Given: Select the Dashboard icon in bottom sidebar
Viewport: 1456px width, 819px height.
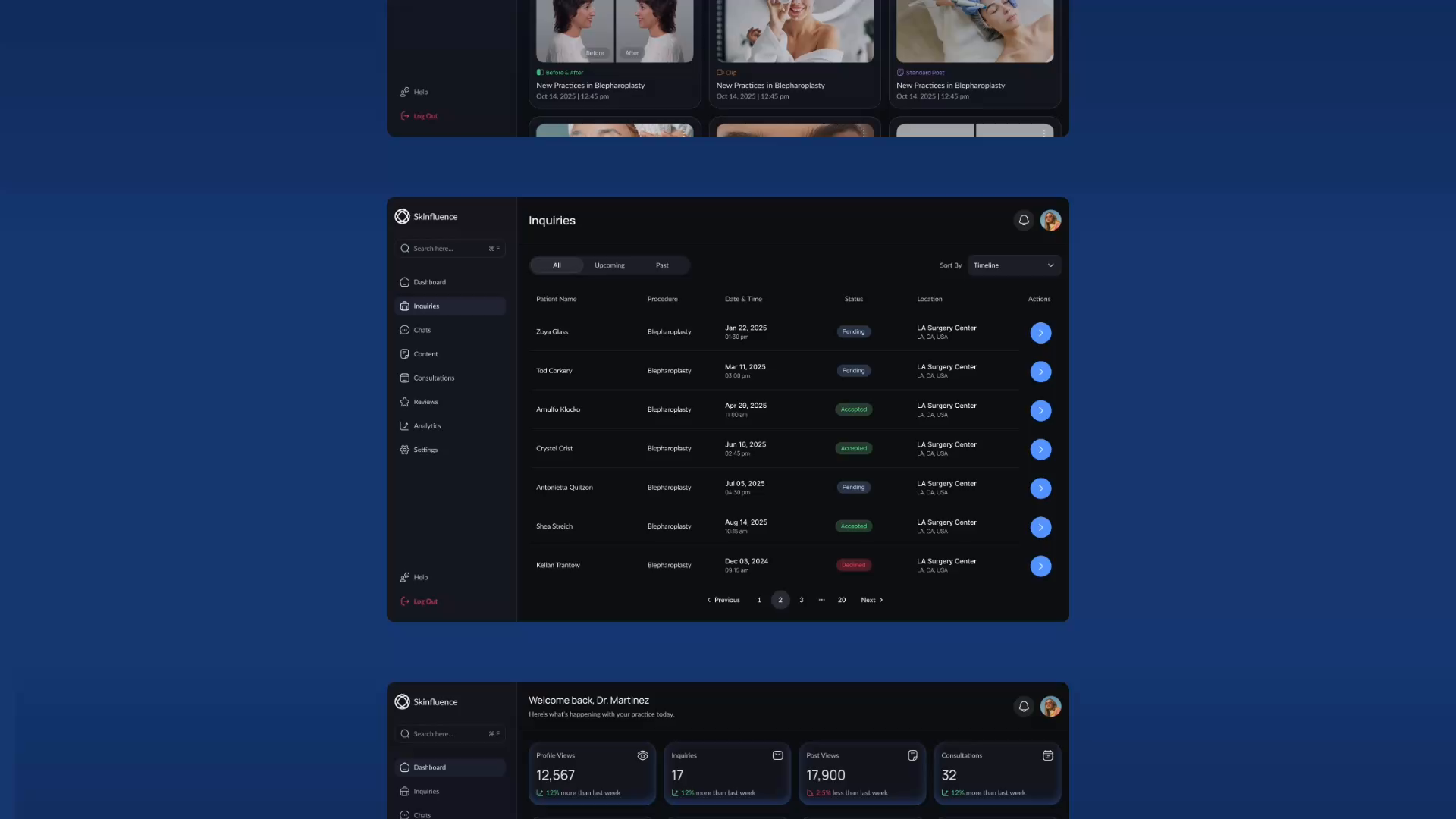Looking at the screenshot, I should (x=404, y=767).
